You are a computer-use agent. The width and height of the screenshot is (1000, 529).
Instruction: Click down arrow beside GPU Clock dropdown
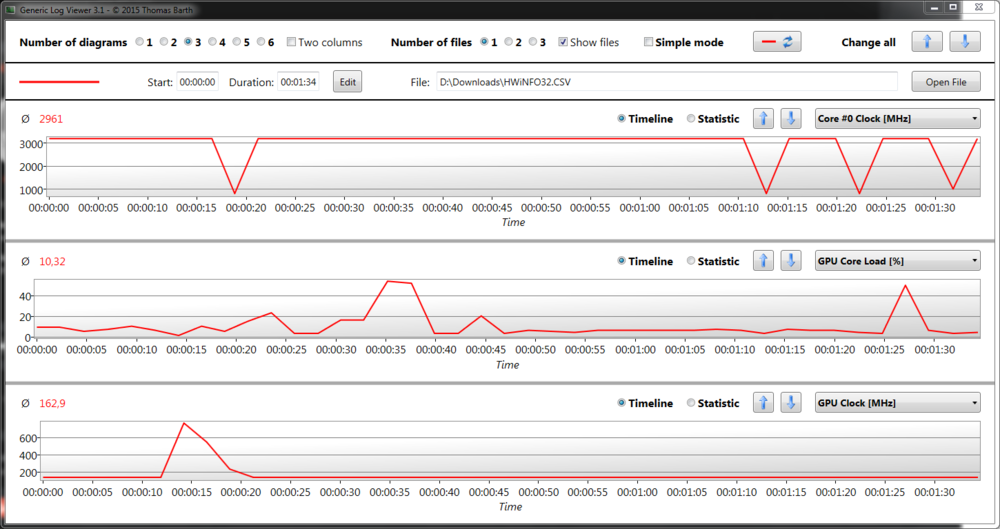(x=790, y=403)
